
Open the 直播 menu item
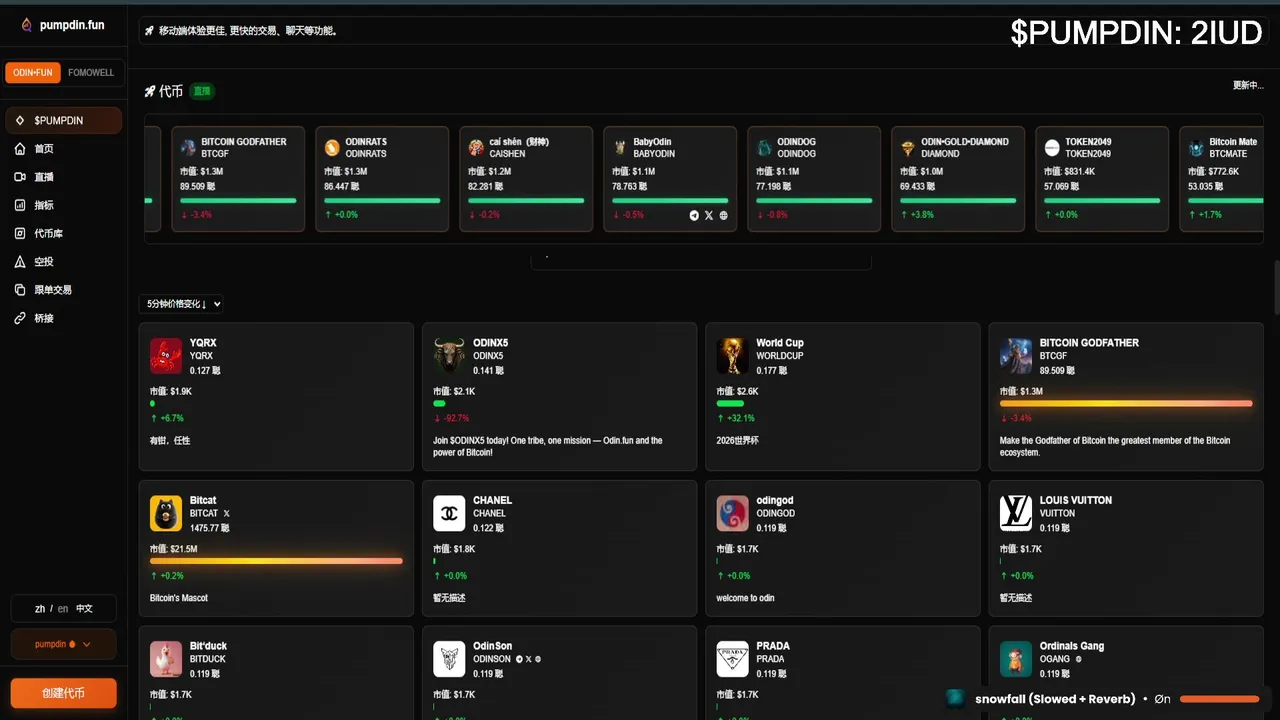64,177
